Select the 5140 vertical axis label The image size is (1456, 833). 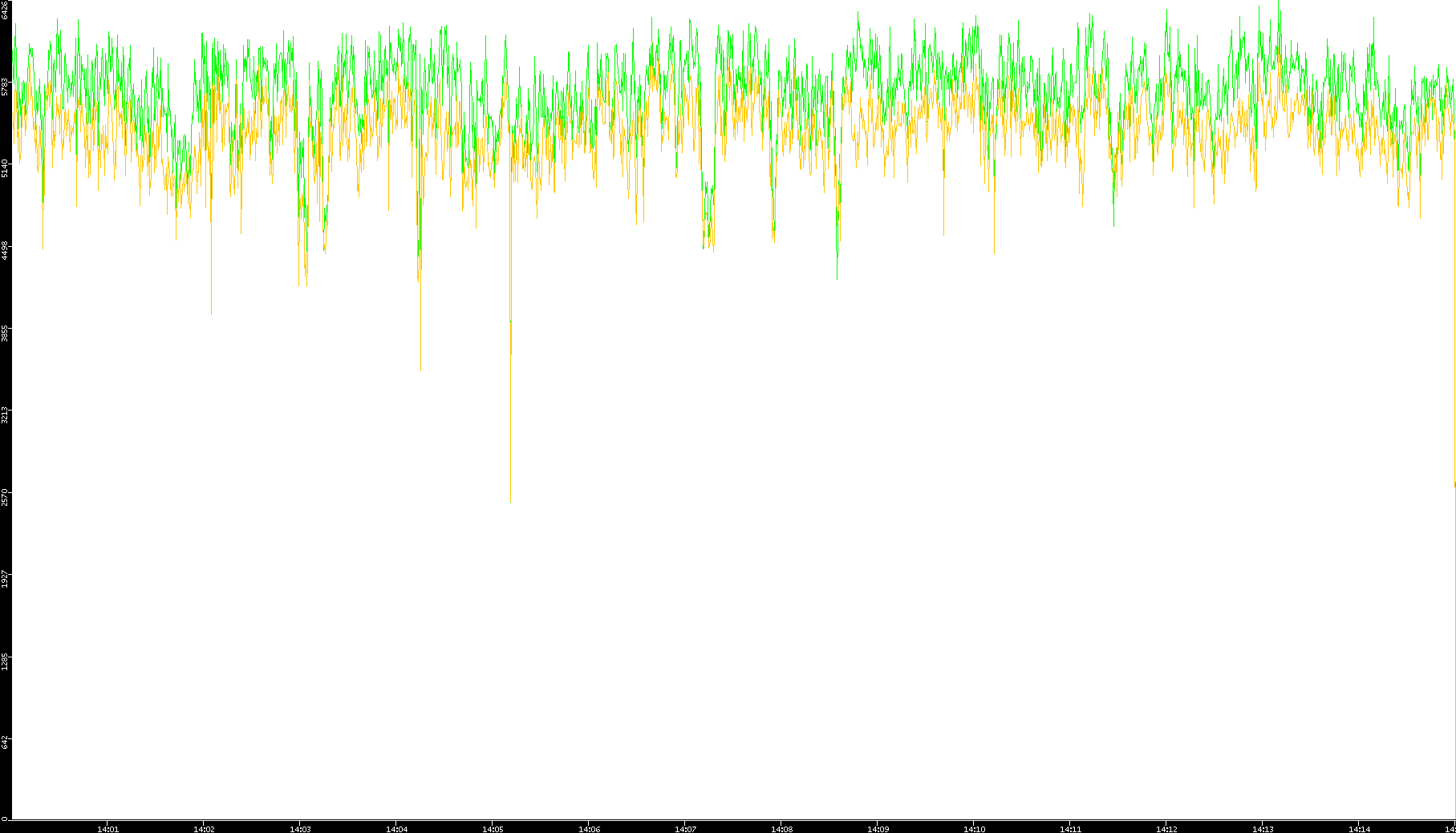click(6, 168)
